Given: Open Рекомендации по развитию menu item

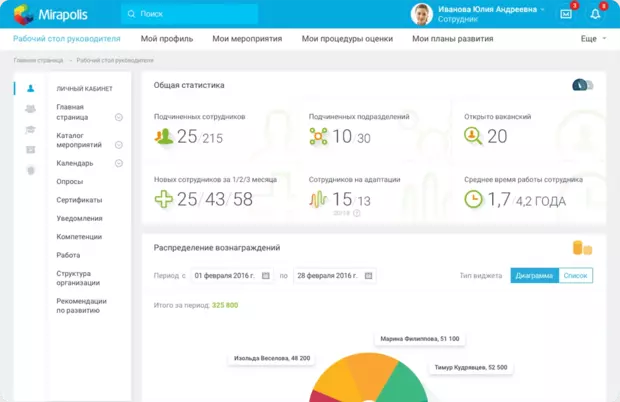Looking at the screenshot, I should (x=81, y=306).
